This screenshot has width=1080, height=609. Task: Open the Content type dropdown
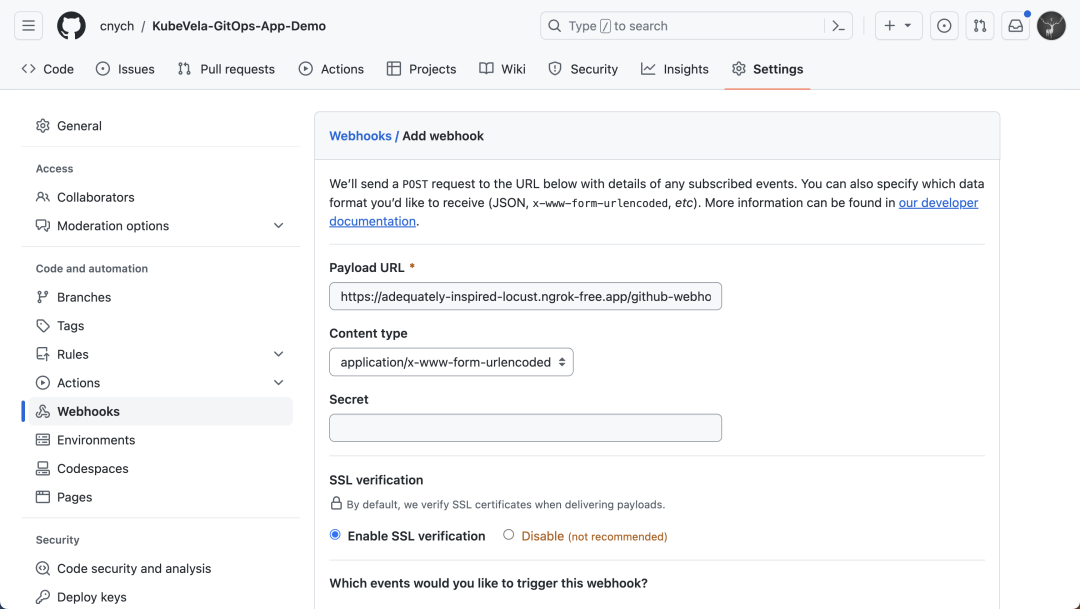pos(451,362)
